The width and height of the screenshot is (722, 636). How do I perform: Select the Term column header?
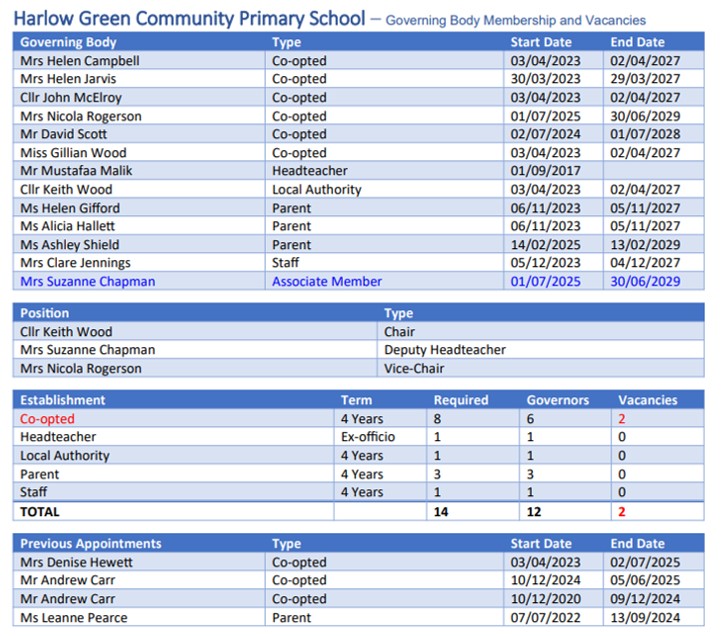coord(356,400)
